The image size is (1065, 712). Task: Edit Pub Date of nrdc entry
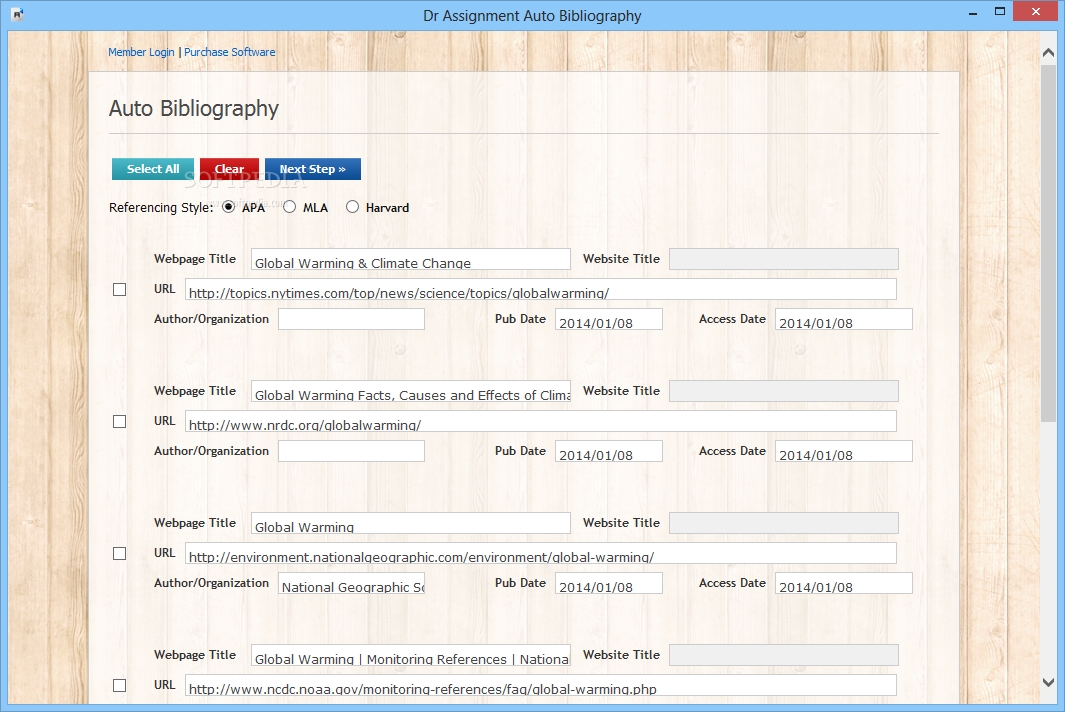[x=609, y=450]
